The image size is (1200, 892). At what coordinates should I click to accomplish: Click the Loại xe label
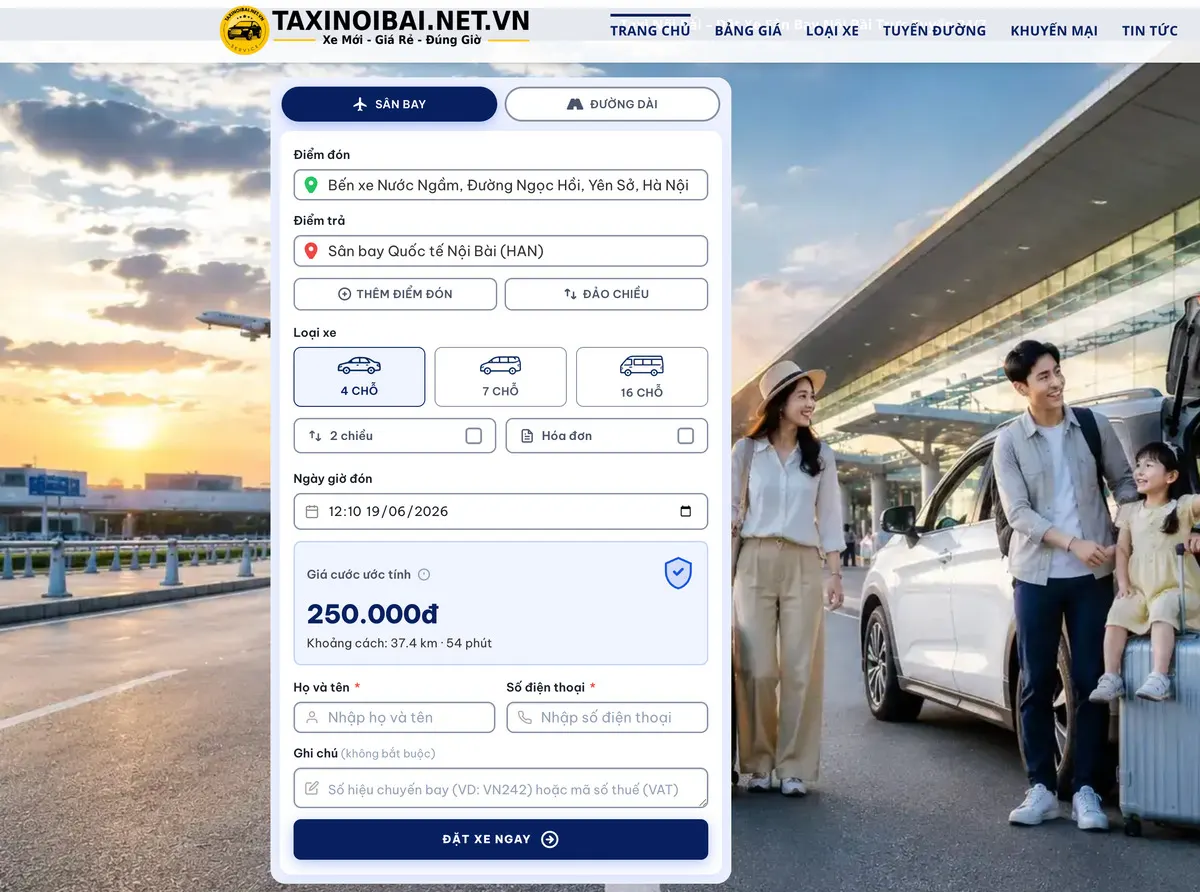pos(315,332)
